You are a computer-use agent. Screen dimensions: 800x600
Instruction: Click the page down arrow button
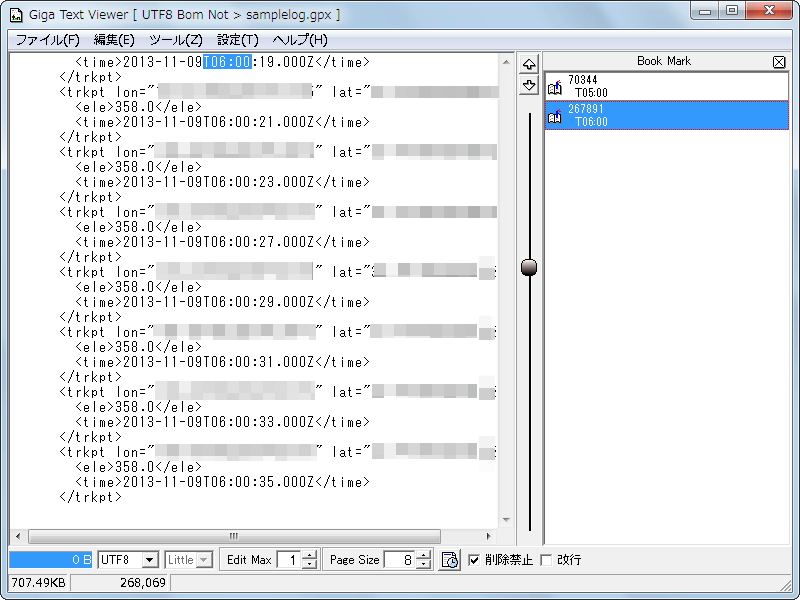(x=529, y=85)
